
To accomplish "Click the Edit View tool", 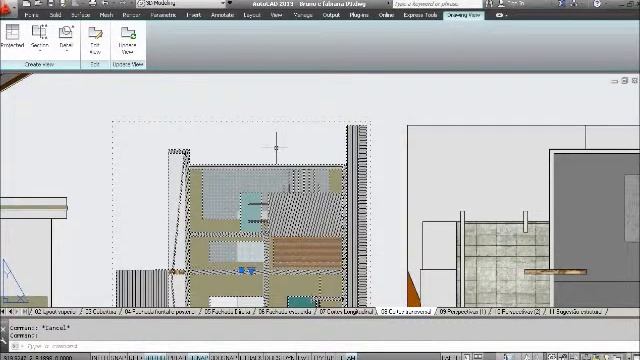I will (x=95, y=40).
